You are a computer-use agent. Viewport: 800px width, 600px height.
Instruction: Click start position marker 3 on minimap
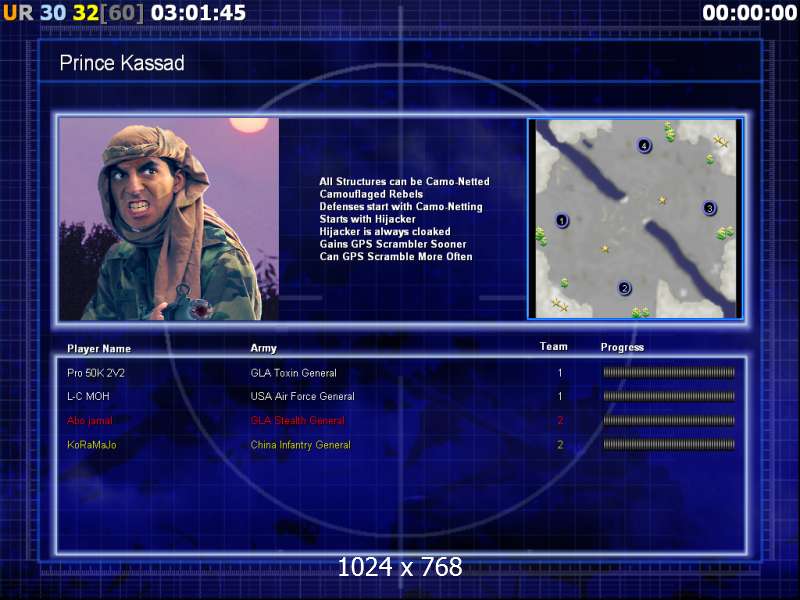(x=709, y=208)
